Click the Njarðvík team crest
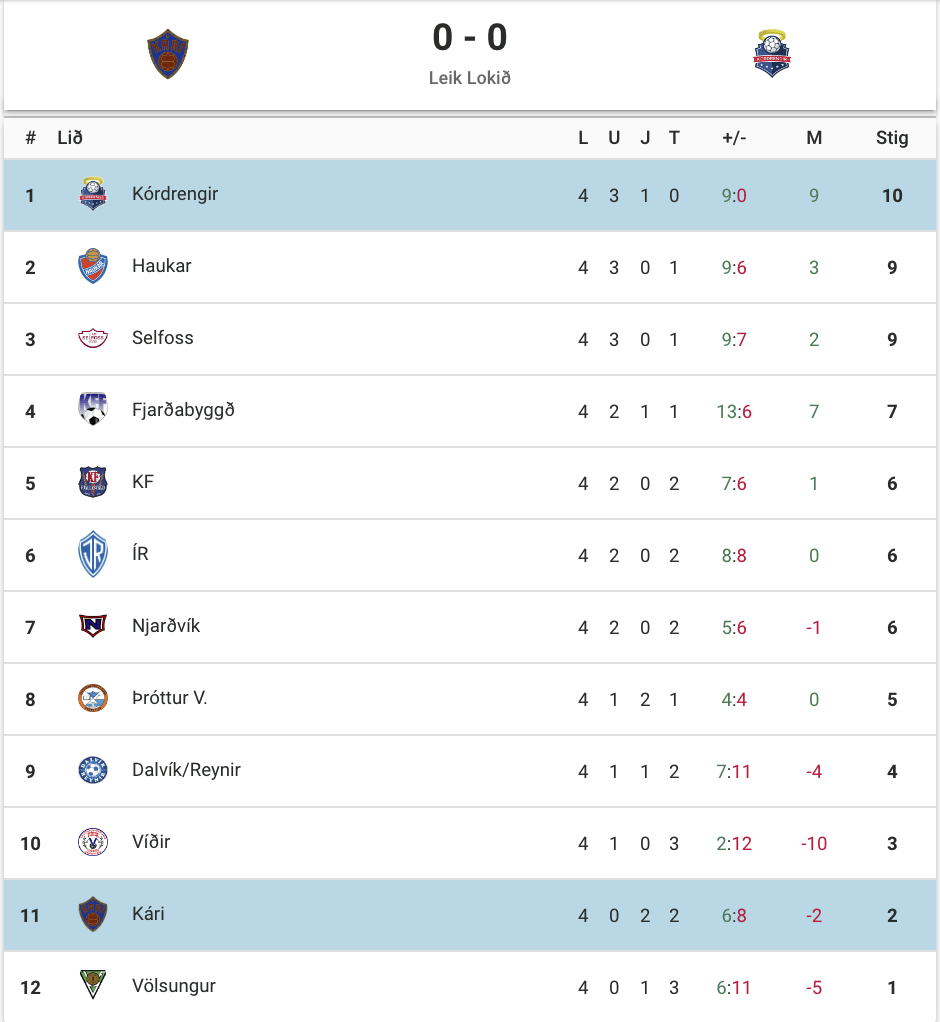This screenshot has width=940, height=1022. [93, 626]
